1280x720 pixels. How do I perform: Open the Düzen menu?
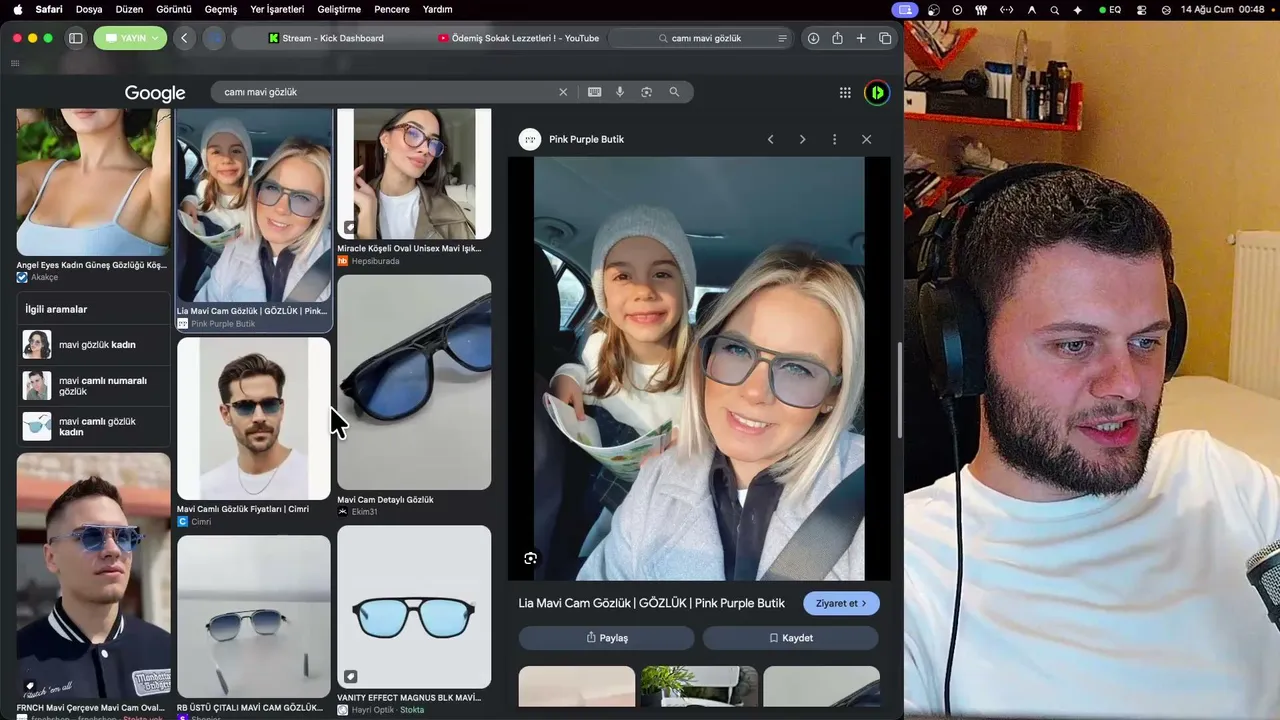click(x=129, y=9)
